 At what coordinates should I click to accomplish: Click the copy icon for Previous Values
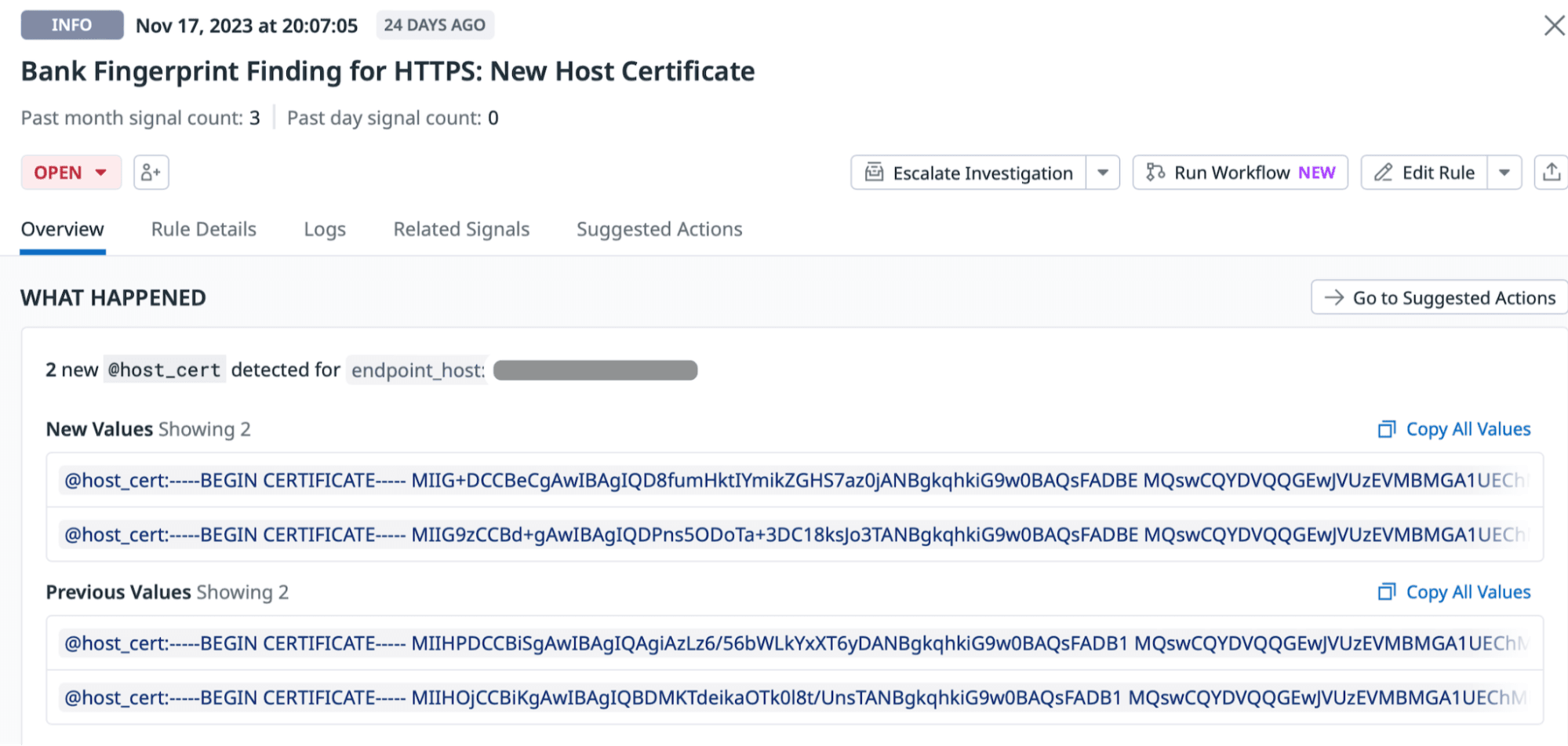(x=1387, y=592)
